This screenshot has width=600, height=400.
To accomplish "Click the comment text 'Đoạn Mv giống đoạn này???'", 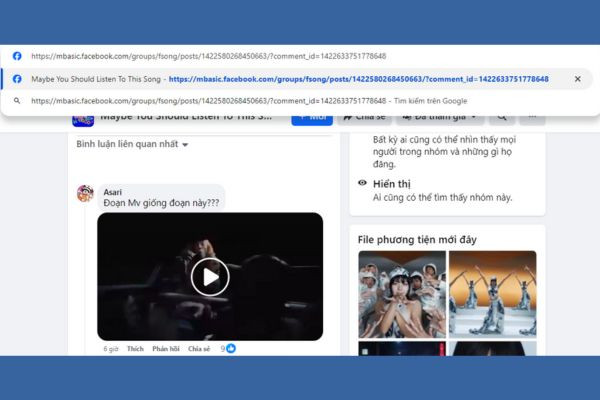I will pyautogui.click(x=161, y=203).
